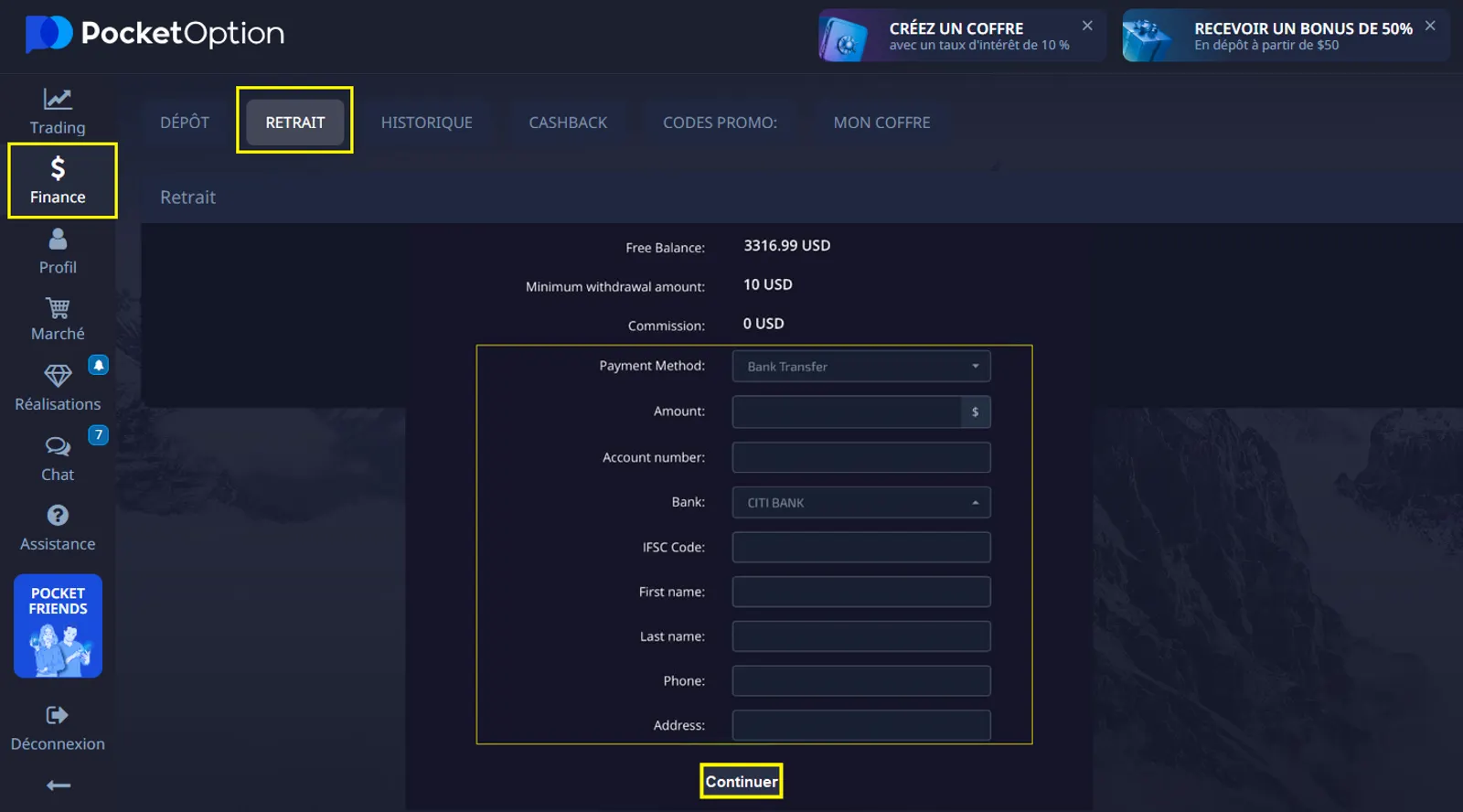This screenshot has height=812, width=1463.
Task: Open the Réalisations diamond icon
Action: [x=58, y=376]
